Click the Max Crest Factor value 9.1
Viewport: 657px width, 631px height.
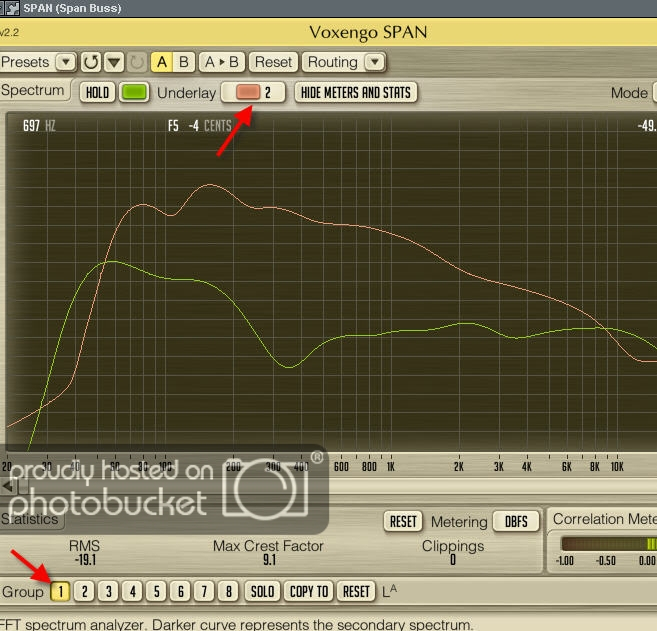point(269,560)
